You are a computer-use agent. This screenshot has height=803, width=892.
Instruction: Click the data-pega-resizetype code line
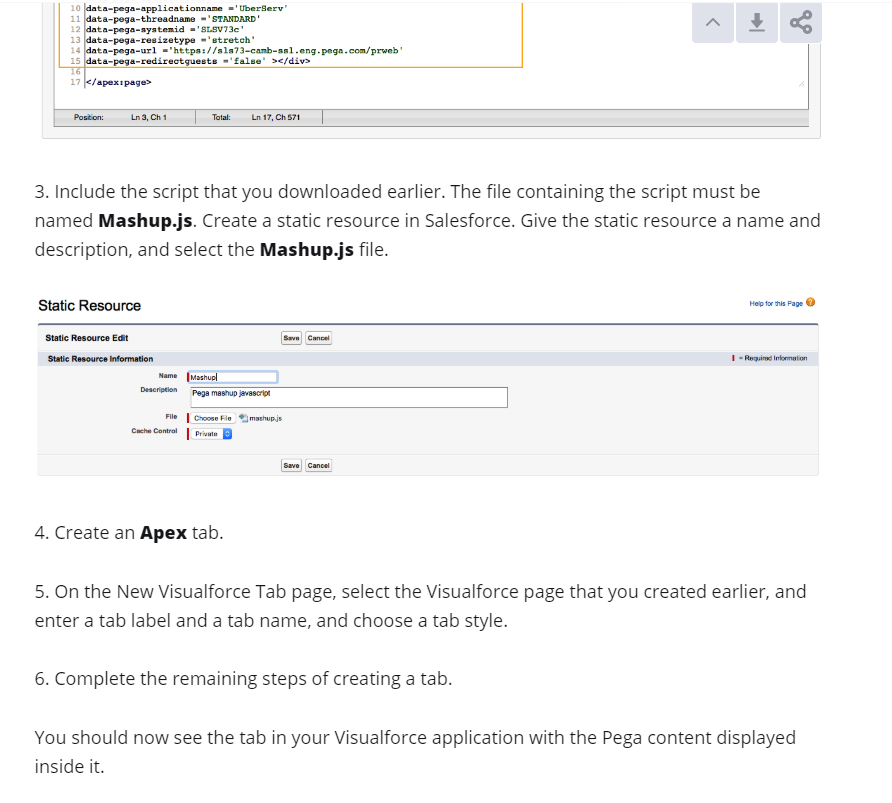click(170, 40)
